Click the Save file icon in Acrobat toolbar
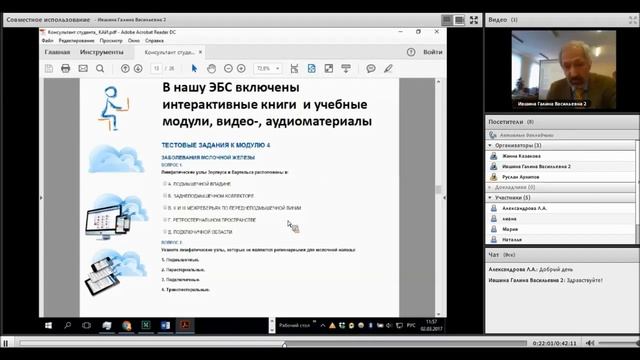 (x=49, y=69)
